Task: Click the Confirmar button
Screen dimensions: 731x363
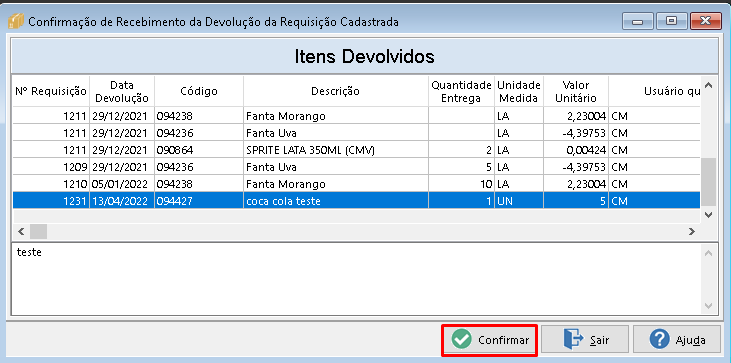Action: tap(490, 340)
